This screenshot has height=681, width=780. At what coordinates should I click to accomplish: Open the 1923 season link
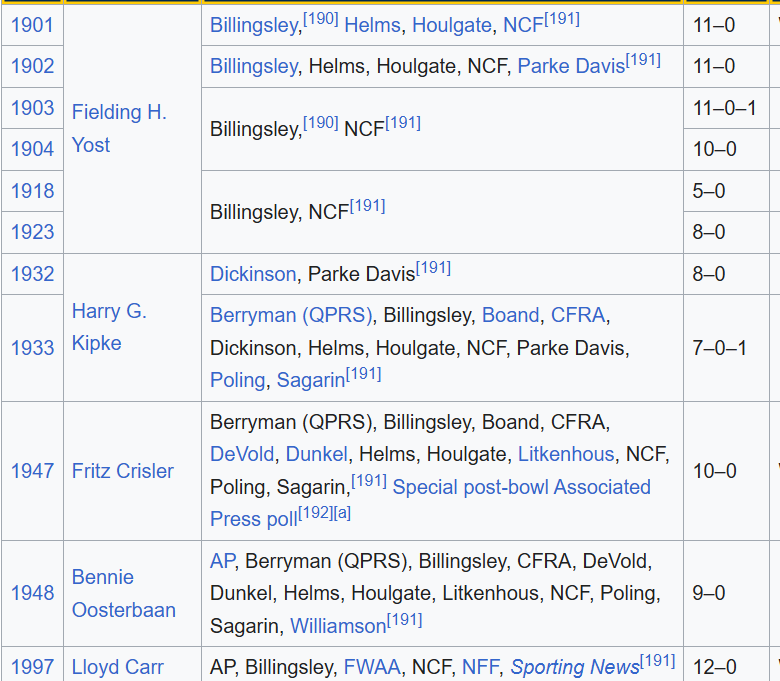coord(32,232)
